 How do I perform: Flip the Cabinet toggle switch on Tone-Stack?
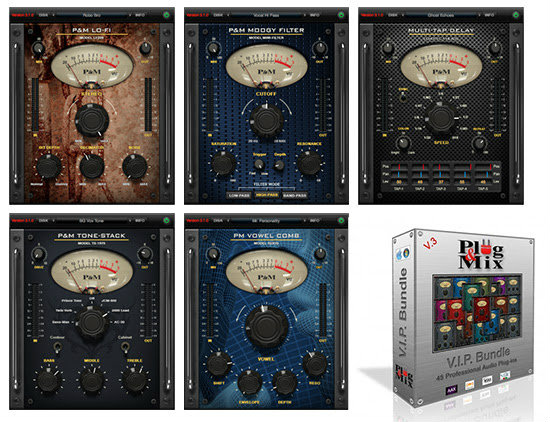[x=125, y=347]
